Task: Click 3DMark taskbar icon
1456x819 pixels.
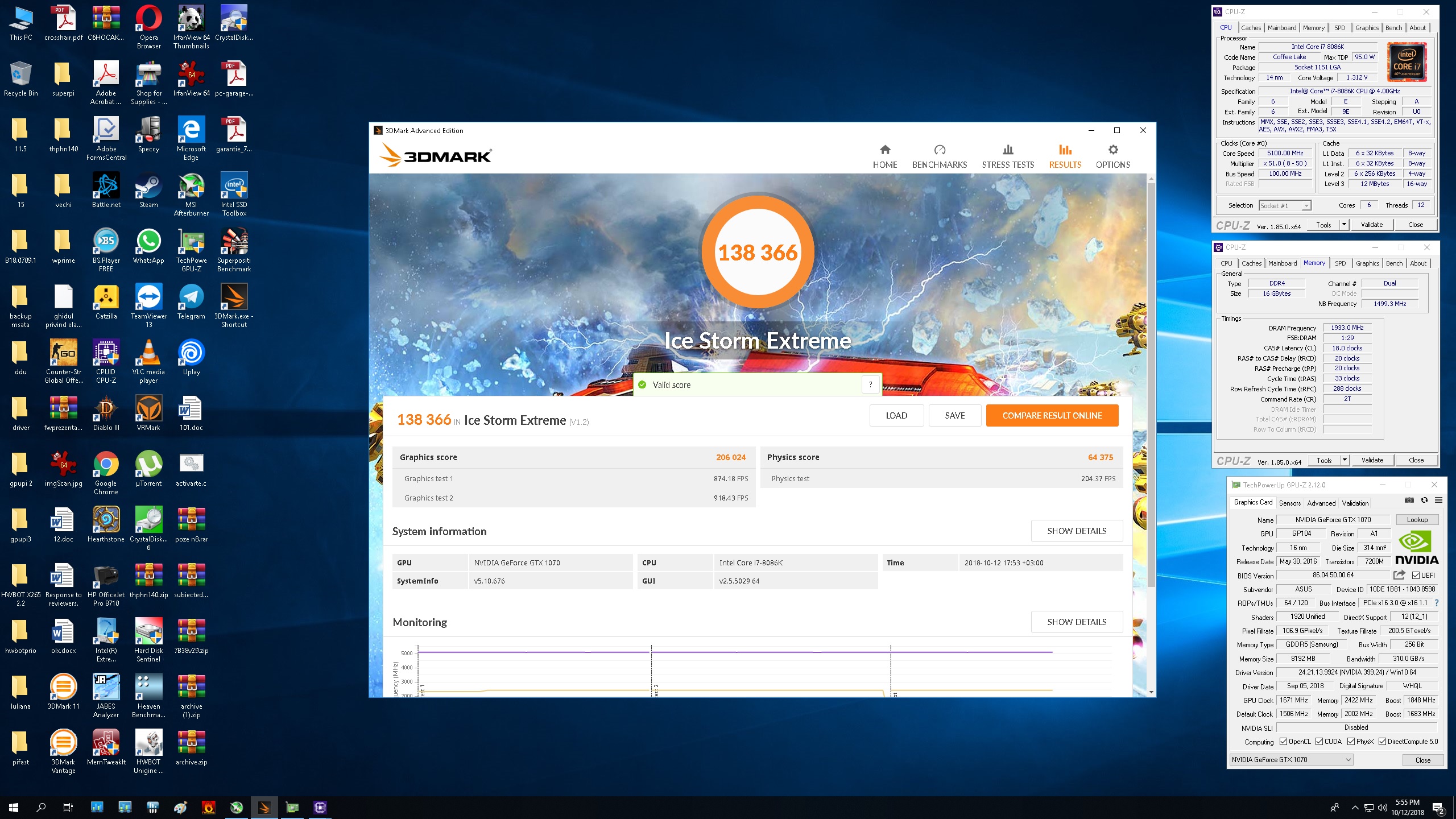Action: point(264,807)
